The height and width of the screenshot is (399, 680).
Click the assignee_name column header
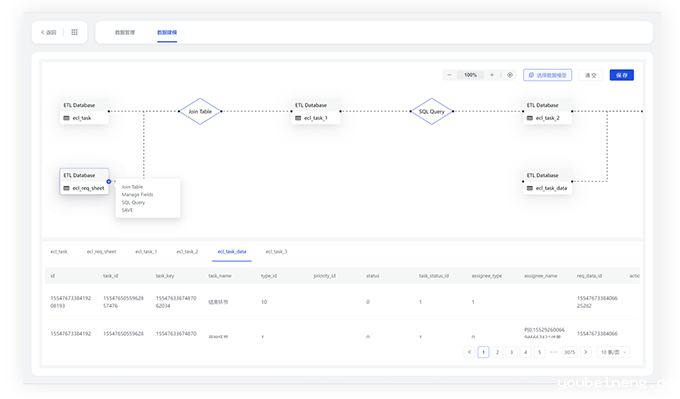(541, 276)
